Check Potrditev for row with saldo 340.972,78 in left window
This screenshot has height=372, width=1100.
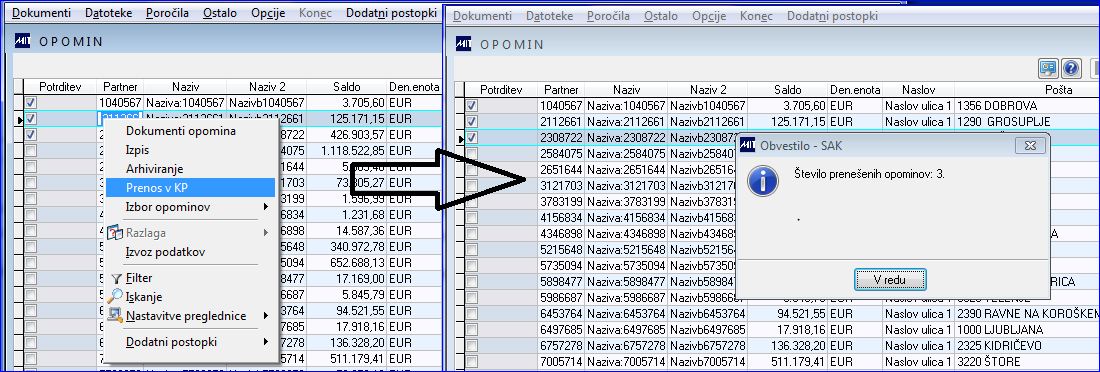click(x=31, y=247)
